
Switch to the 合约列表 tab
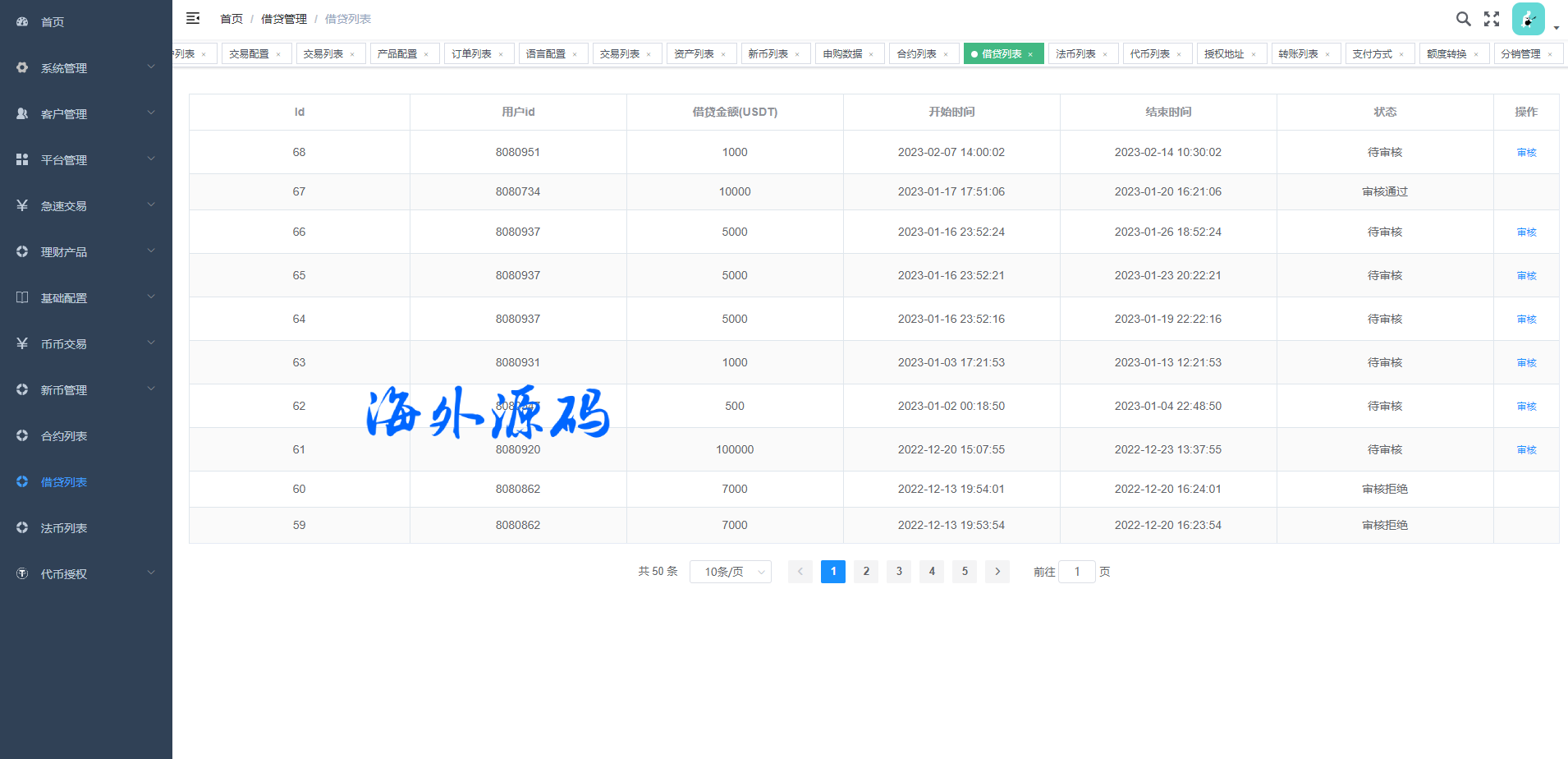click(x=916, y=54)
